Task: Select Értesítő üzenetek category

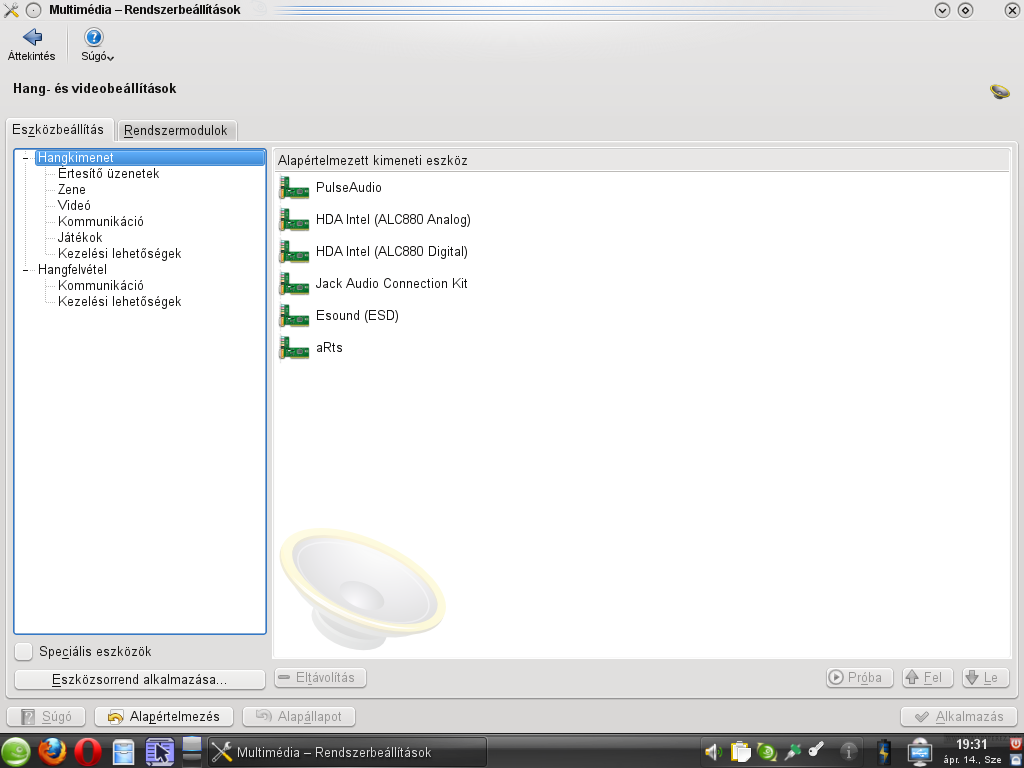Action: [108, 173]
